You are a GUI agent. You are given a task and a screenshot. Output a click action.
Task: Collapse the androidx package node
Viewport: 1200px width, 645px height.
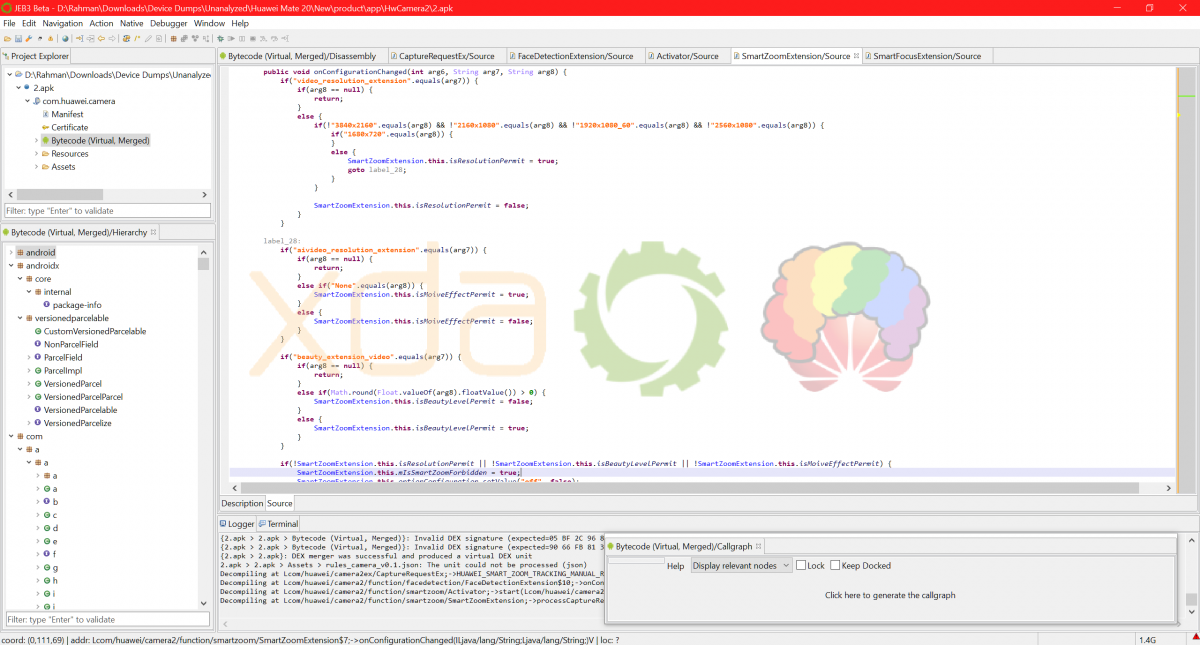10,266
